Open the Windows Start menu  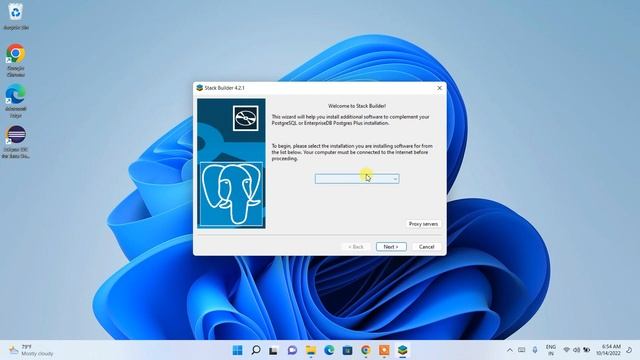pos(238,350)
